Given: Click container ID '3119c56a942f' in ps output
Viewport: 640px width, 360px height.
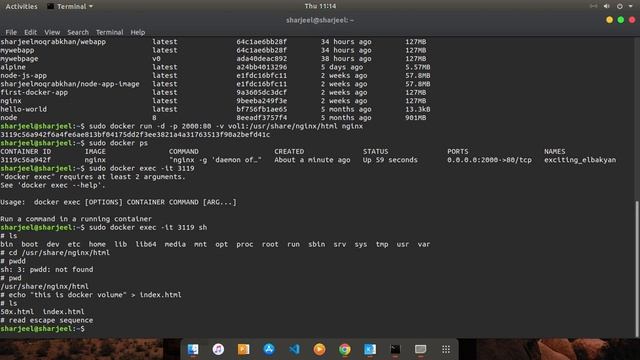Looking at the screenshot, I should point(25,160).
